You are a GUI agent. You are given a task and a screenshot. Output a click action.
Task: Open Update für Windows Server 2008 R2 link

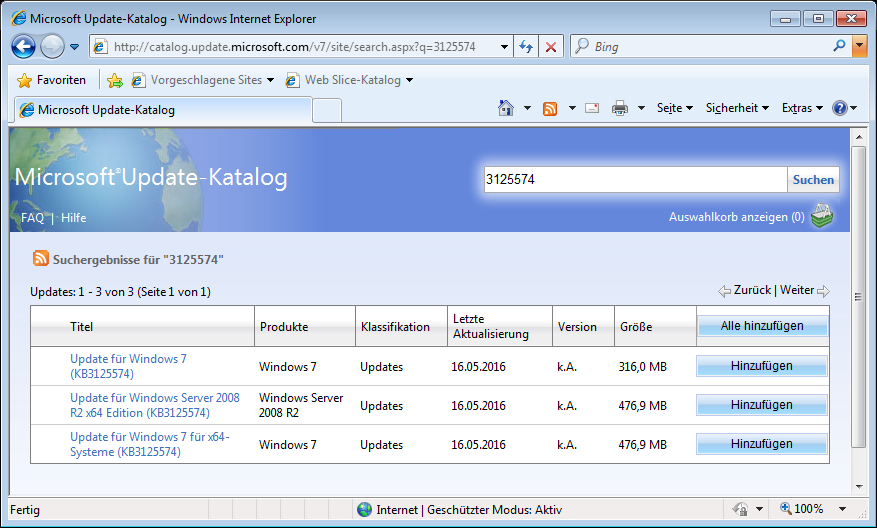coord(155,406)
